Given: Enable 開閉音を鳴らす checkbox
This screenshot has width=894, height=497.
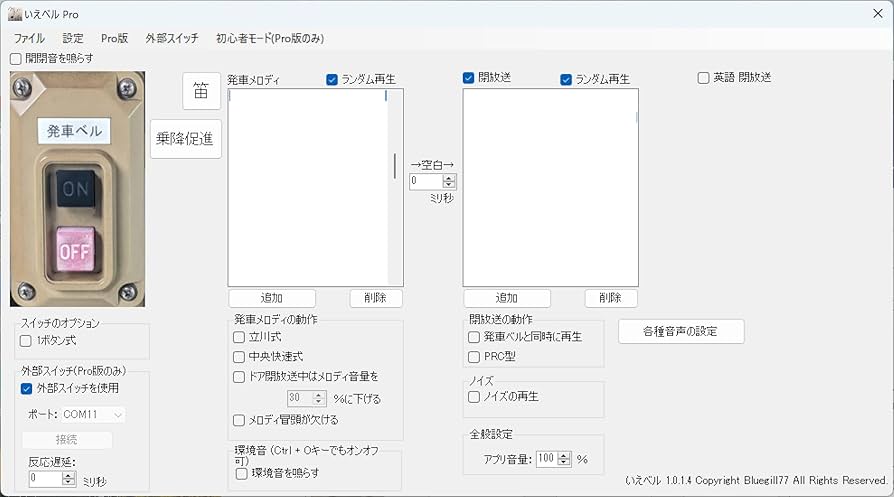Looking at the screenshot, I should click(x=16, y=59).
